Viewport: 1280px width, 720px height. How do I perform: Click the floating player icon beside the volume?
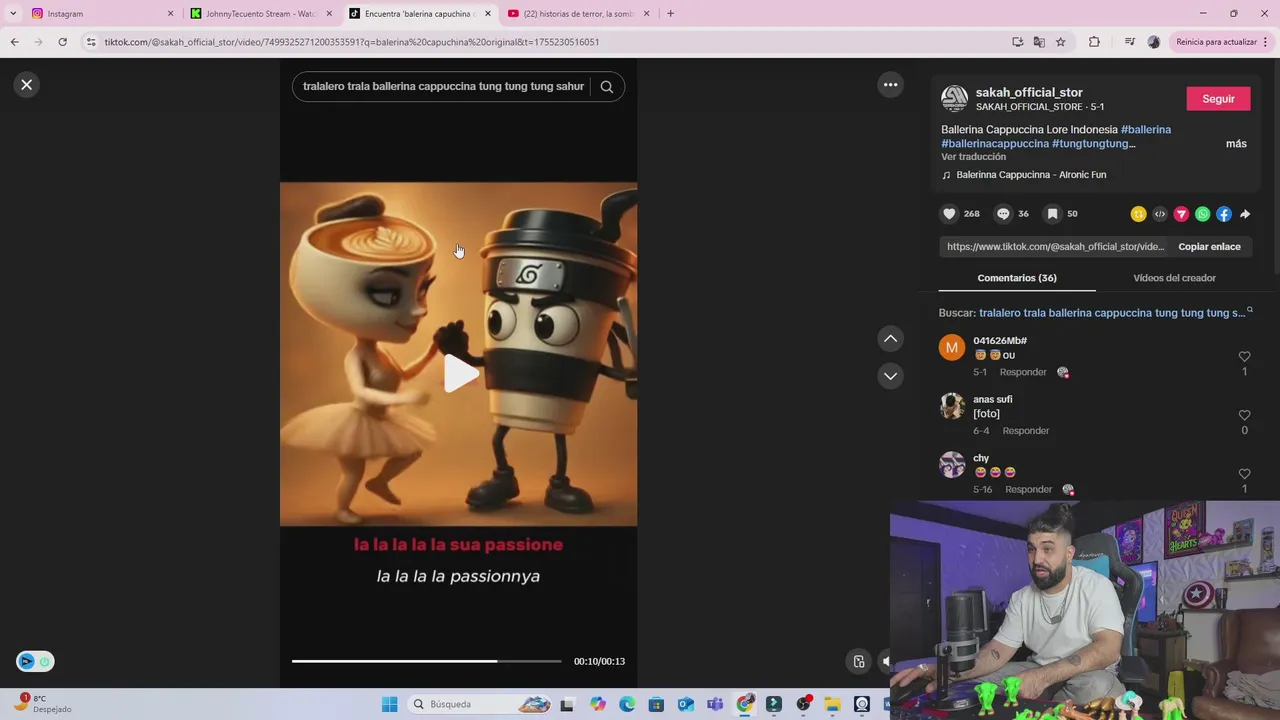pos(859,661)
